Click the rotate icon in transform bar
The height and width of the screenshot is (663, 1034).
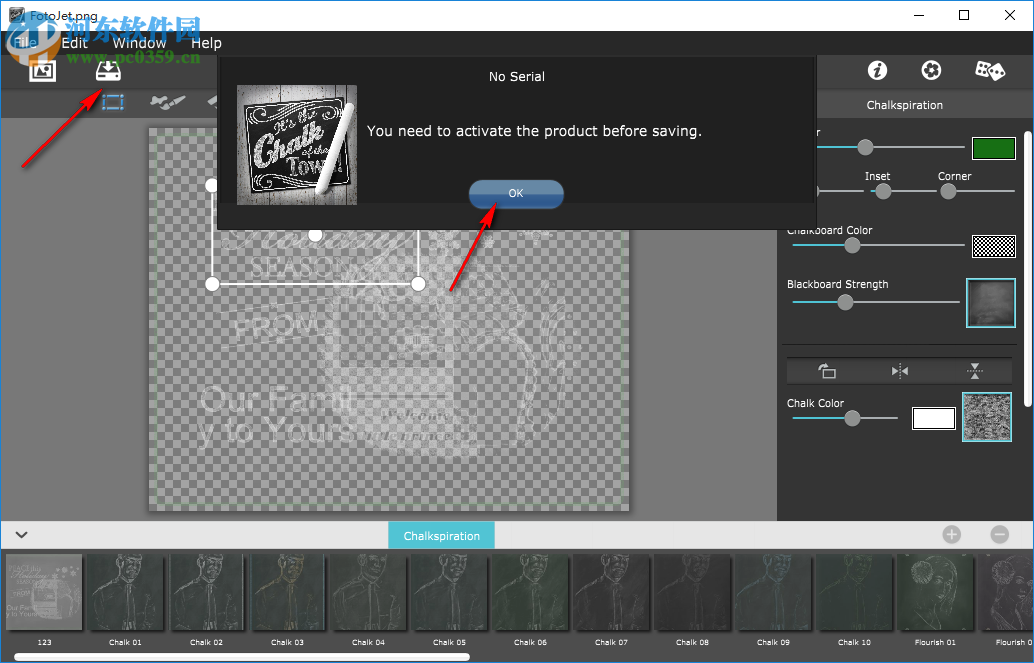click(x=827, y=371)
